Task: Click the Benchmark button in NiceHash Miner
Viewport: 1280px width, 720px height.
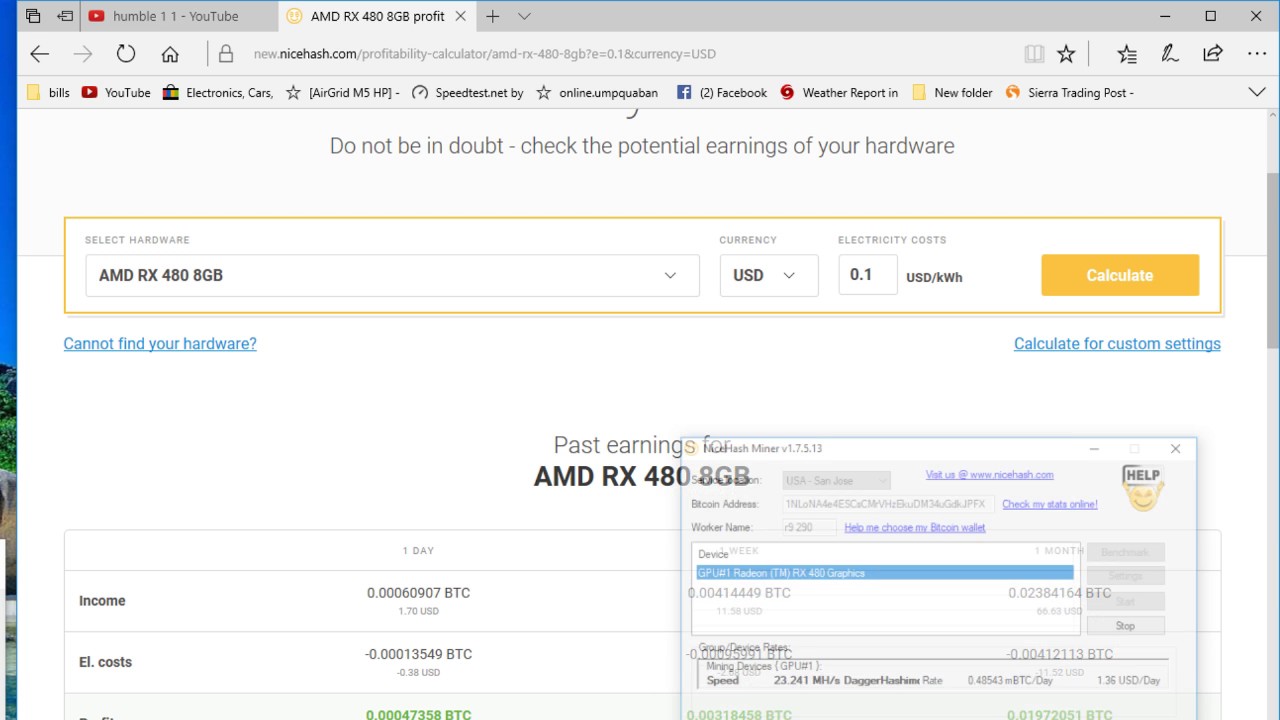Action: 1125,552
